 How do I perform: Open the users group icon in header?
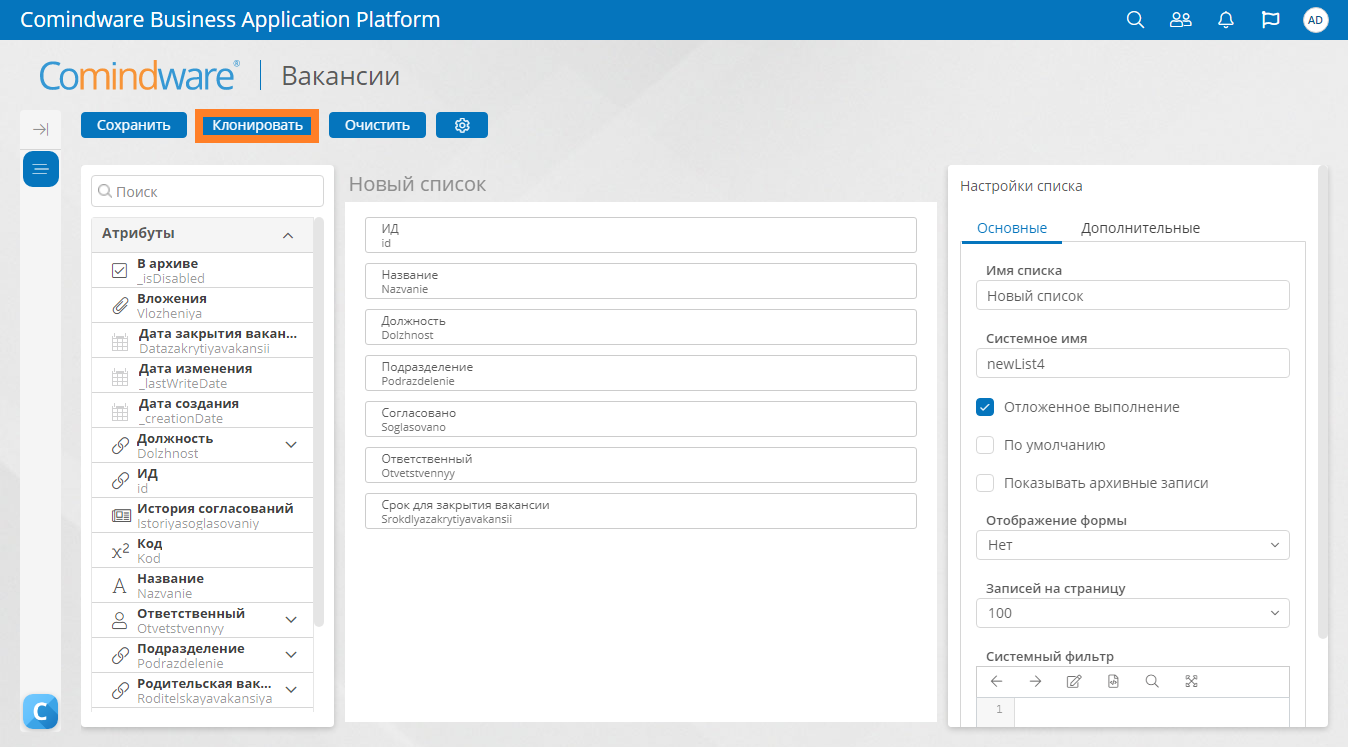(x=1181, y=20)
